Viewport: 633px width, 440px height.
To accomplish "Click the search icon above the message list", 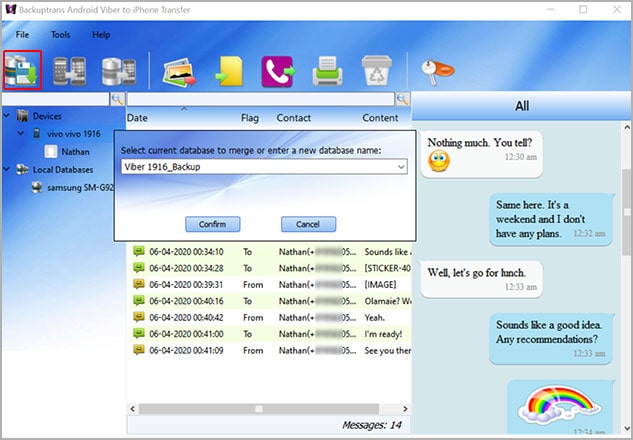I will click(402, 99).
